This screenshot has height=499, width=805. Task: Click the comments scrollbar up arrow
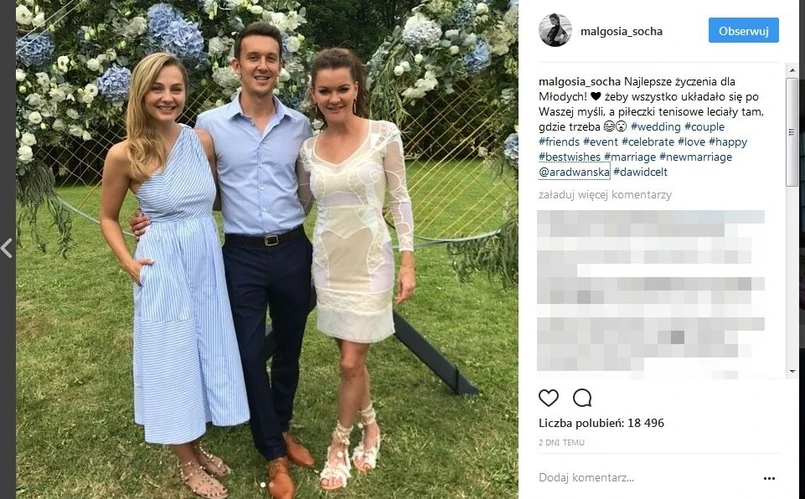(x=792, y=69)
